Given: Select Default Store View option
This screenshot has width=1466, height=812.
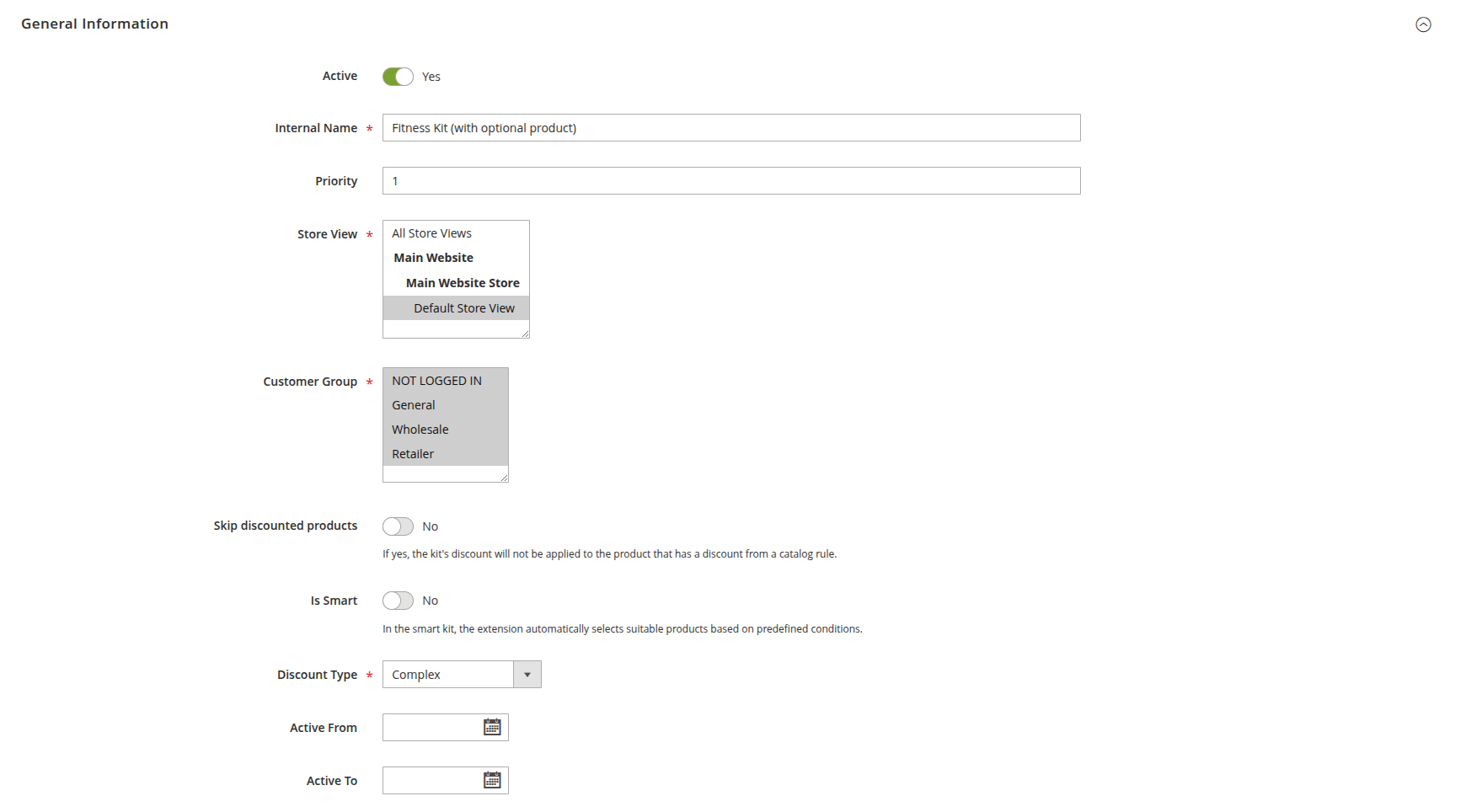Looking at the screenshot, I should (463, 308).
